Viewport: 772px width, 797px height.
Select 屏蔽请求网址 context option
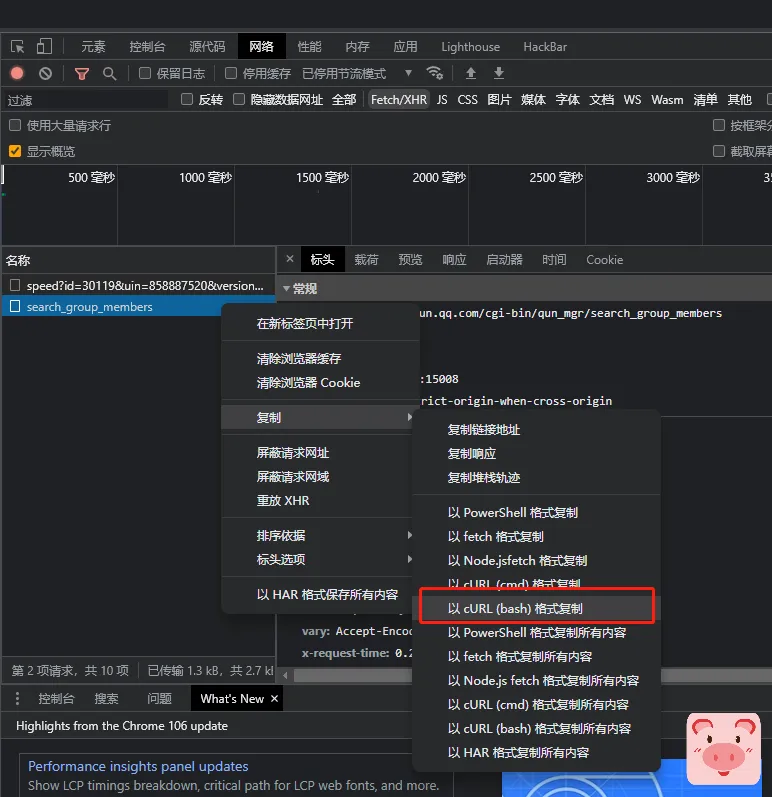click(317, 452)
